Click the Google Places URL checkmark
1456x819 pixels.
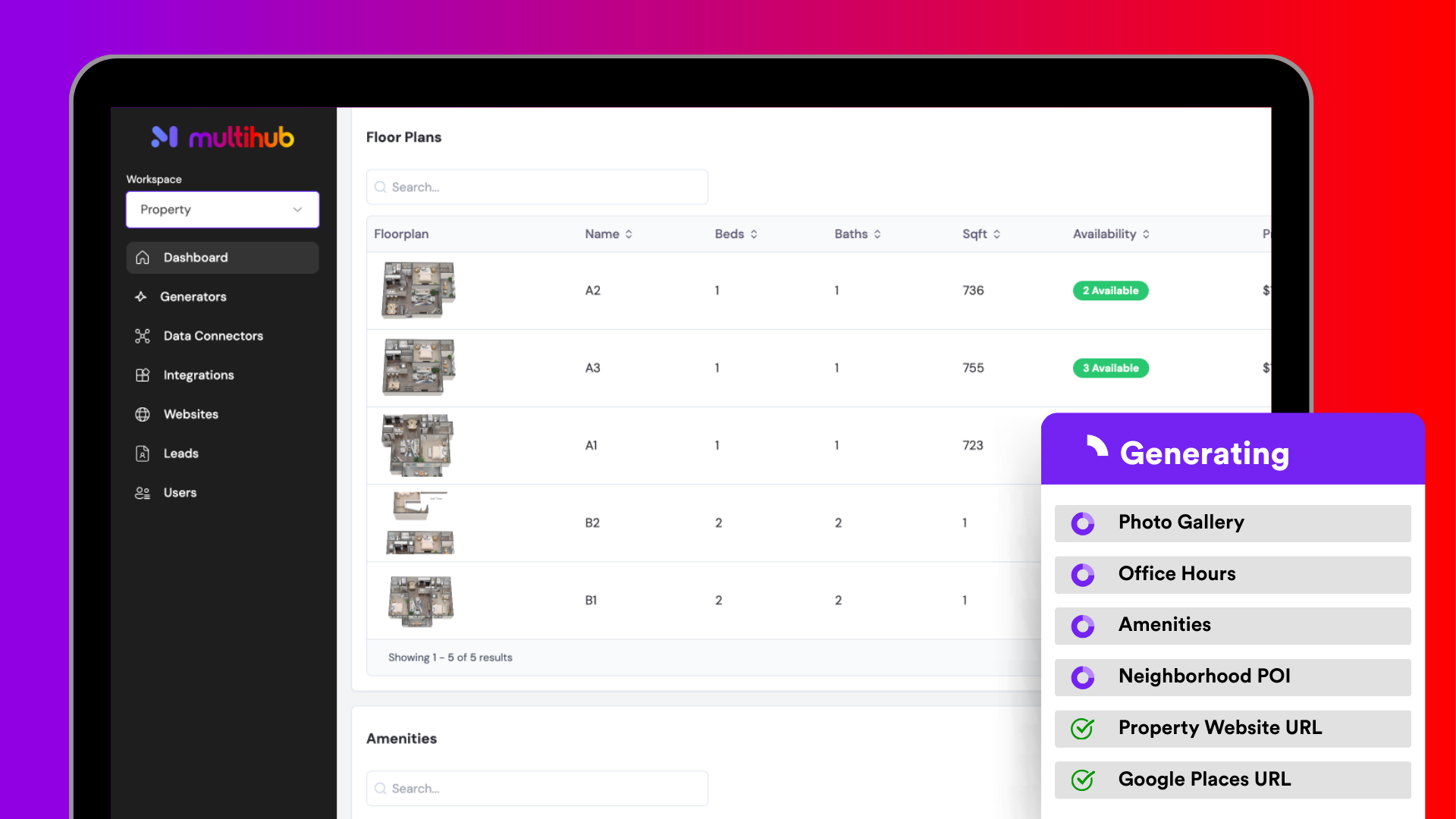pyautogui.click(x=1082, y=780)
